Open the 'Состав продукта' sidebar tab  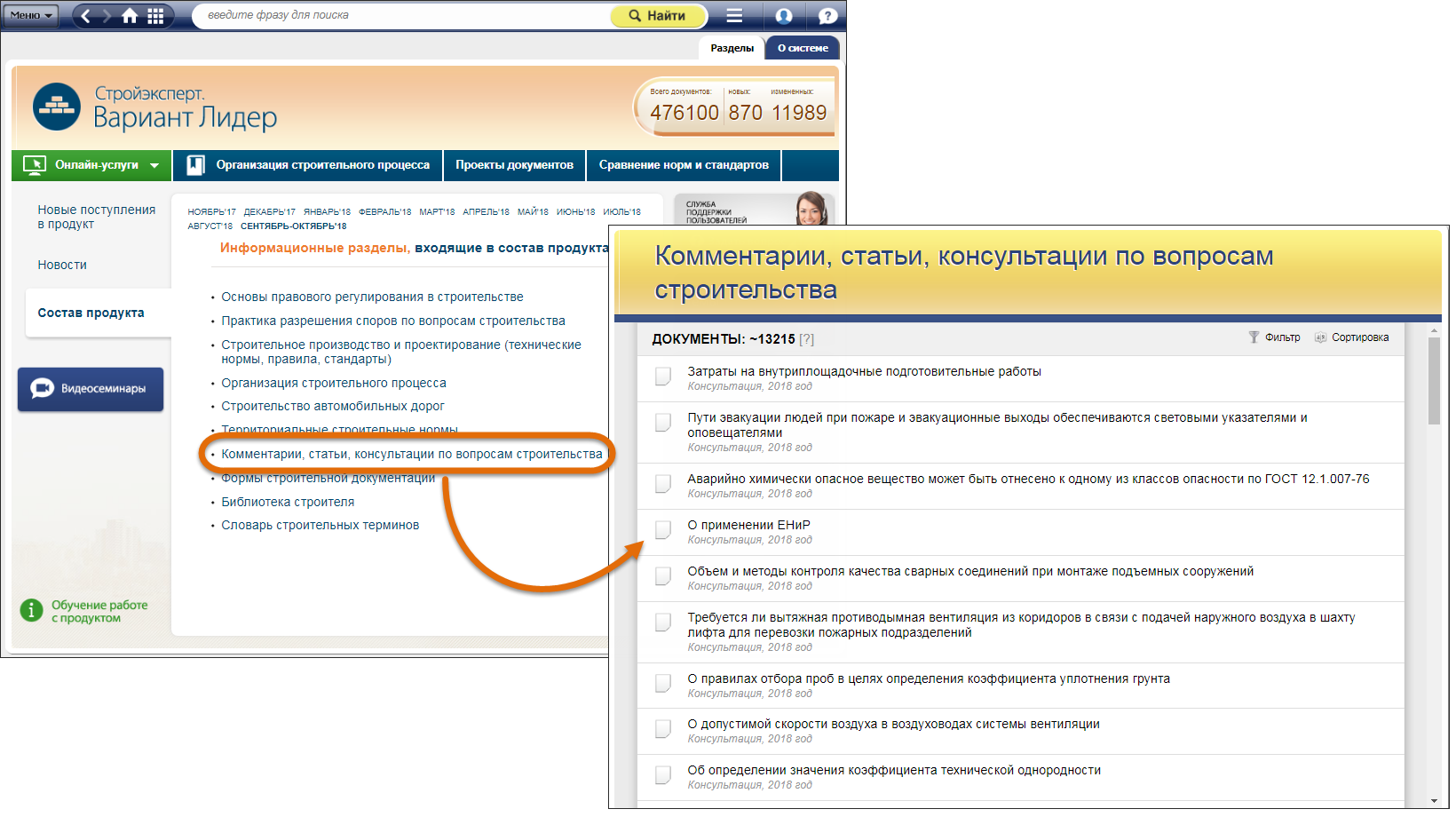coord(91,313)
